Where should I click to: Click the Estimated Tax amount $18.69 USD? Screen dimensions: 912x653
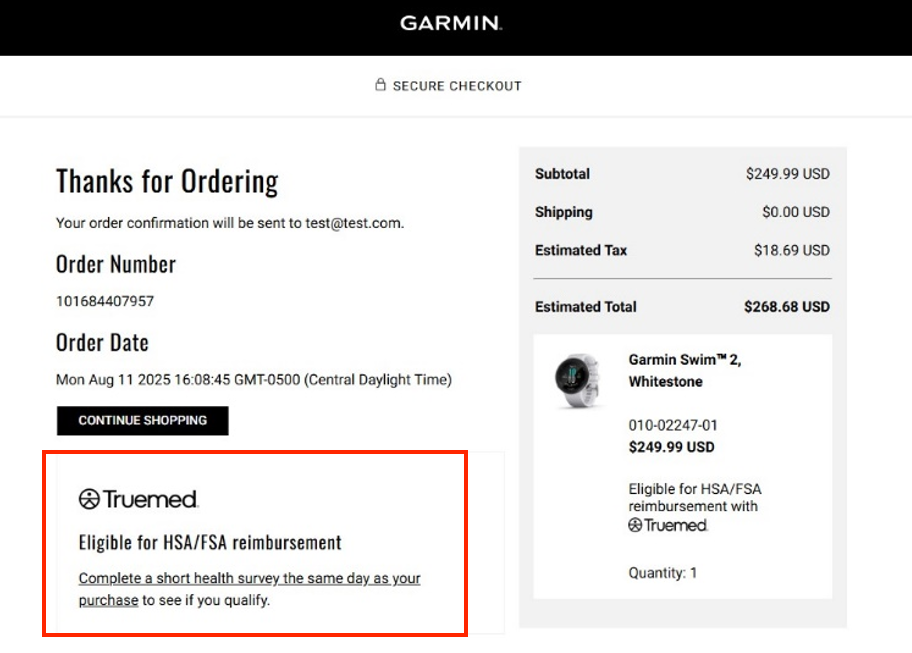(x=791, y=250)
